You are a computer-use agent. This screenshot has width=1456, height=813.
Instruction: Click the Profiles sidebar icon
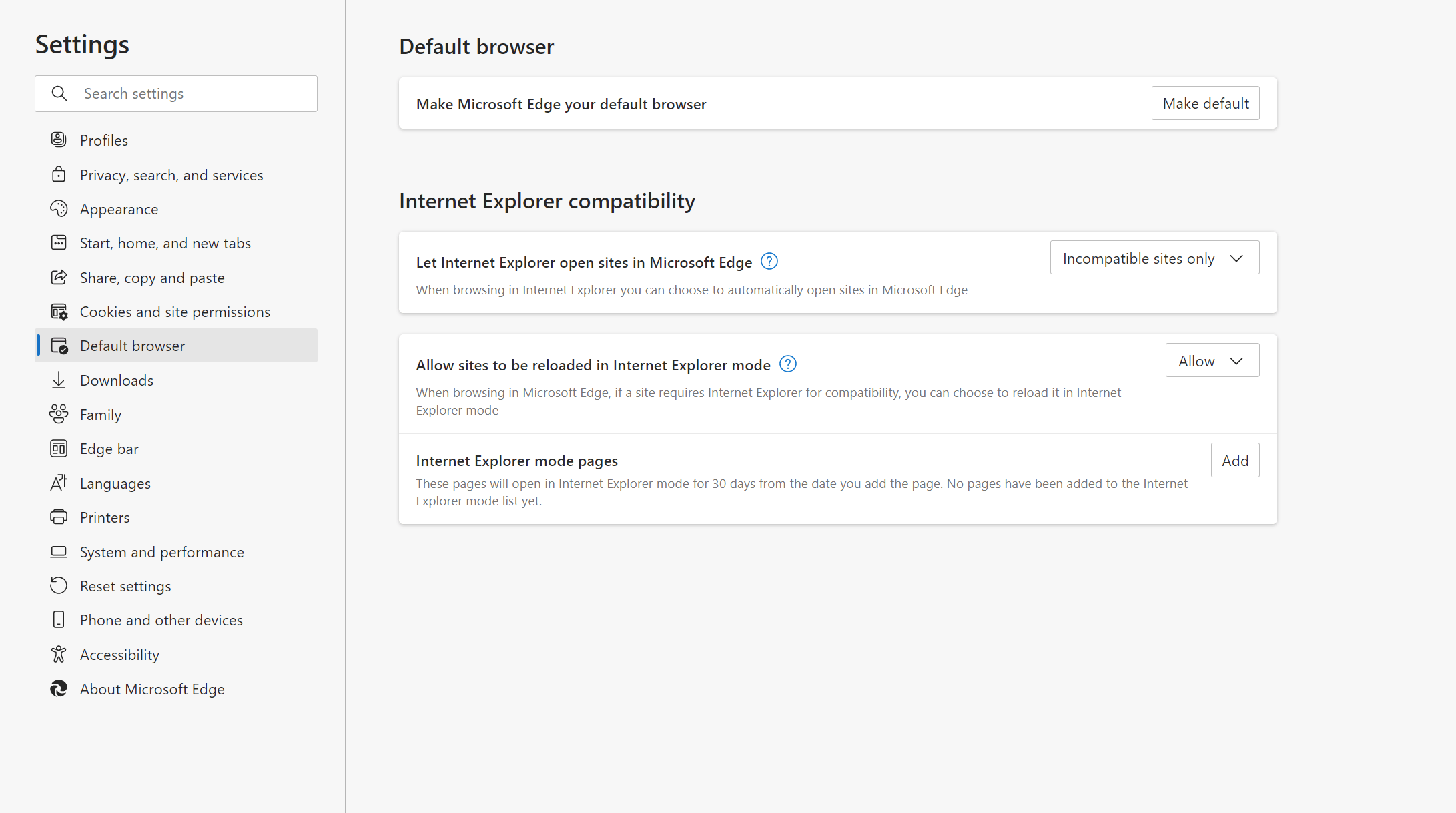coord(59,140)
